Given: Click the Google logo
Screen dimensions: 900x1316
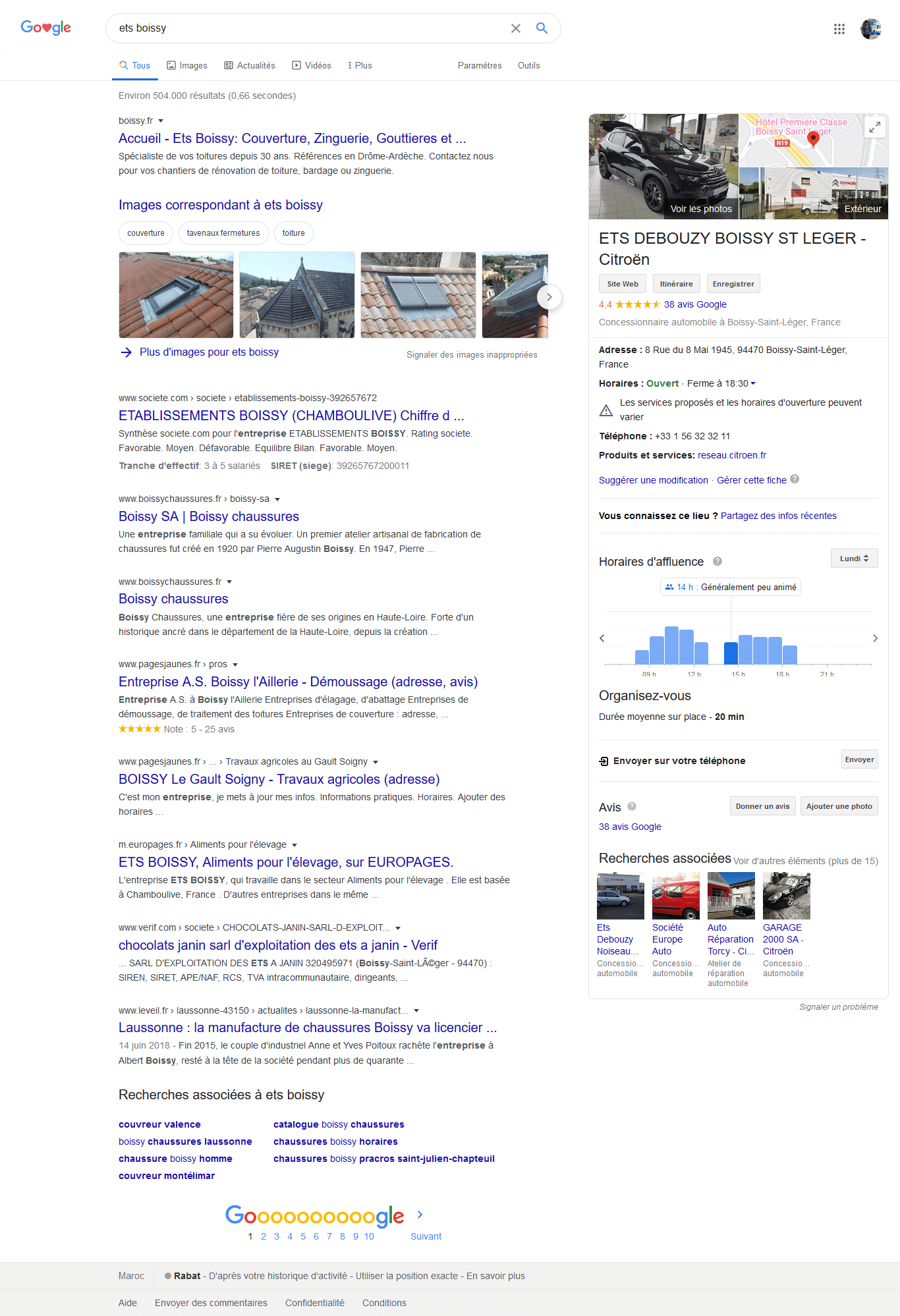Looking at the screenshot, I should (x=45, y=28).
